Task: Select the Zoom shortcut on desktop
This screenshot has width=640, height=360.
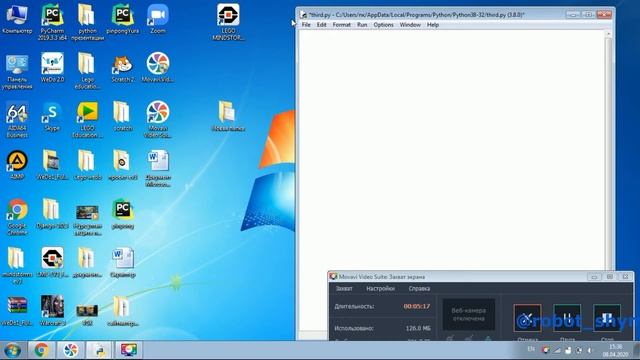Action: pyautogui.click(x=158, y=19)
